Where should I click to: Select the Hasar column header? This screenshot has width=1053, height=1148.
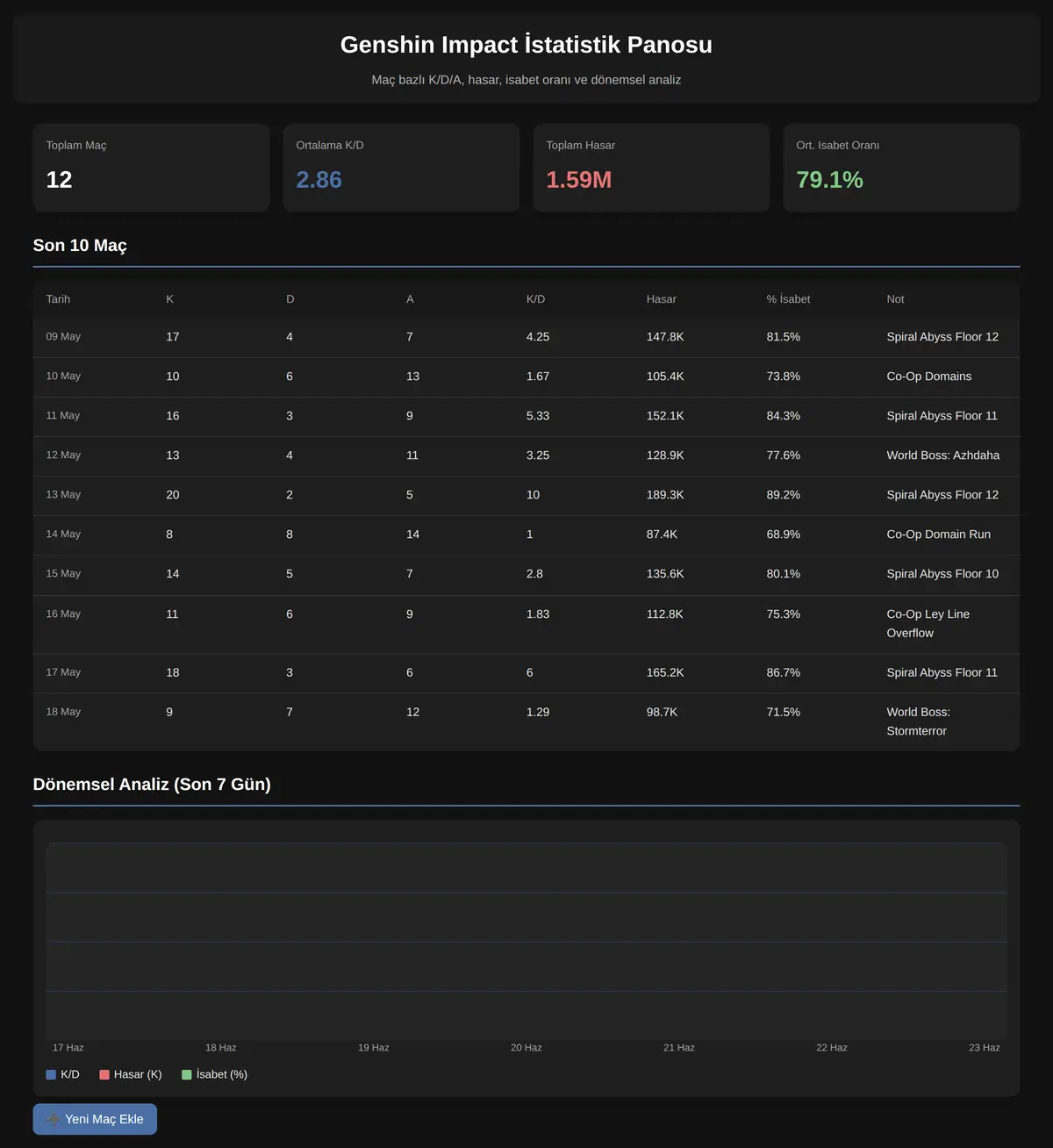point(662,299)
